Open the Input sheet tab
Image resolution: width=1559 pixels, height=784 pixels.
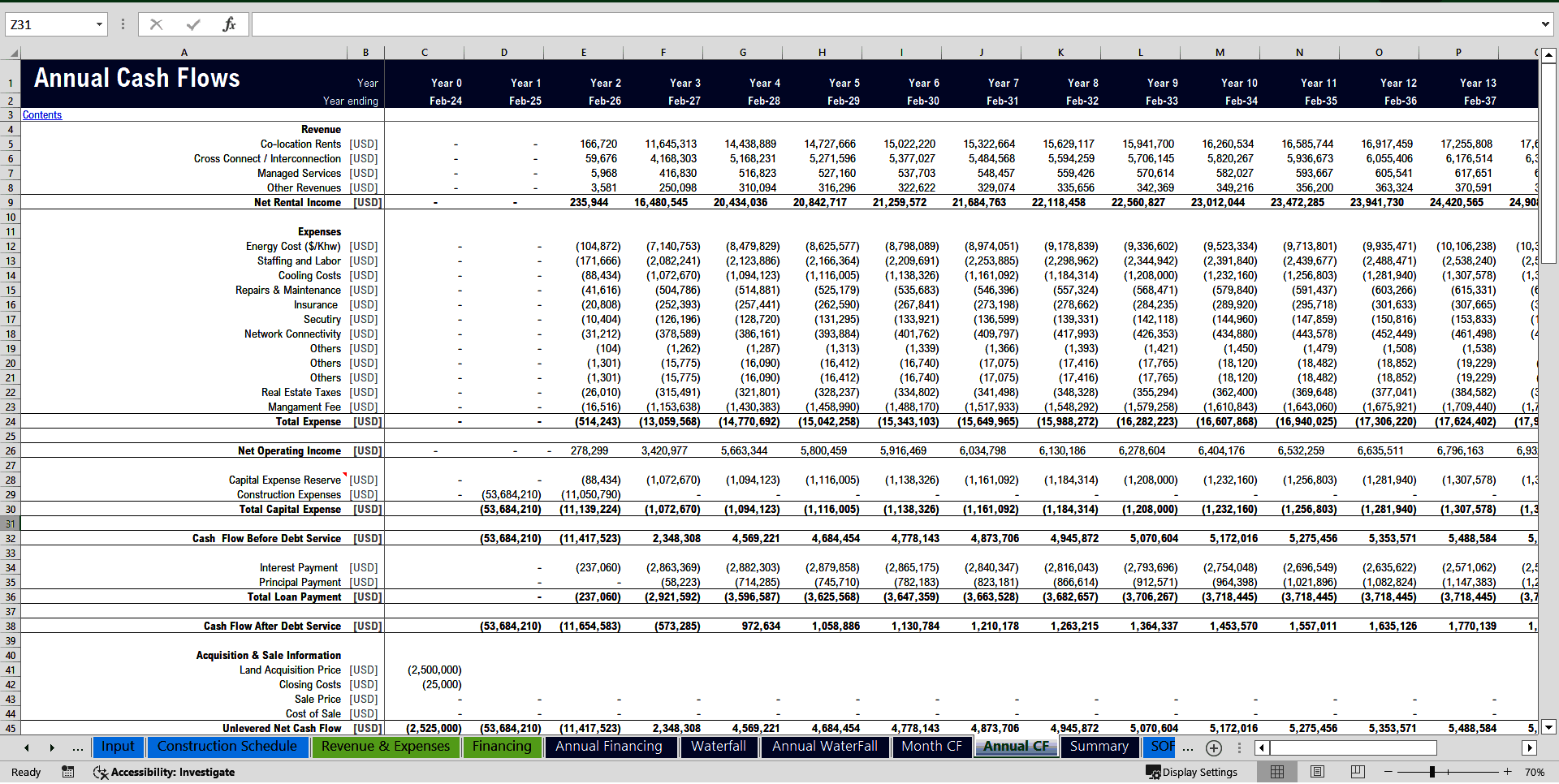coord(118,747)
